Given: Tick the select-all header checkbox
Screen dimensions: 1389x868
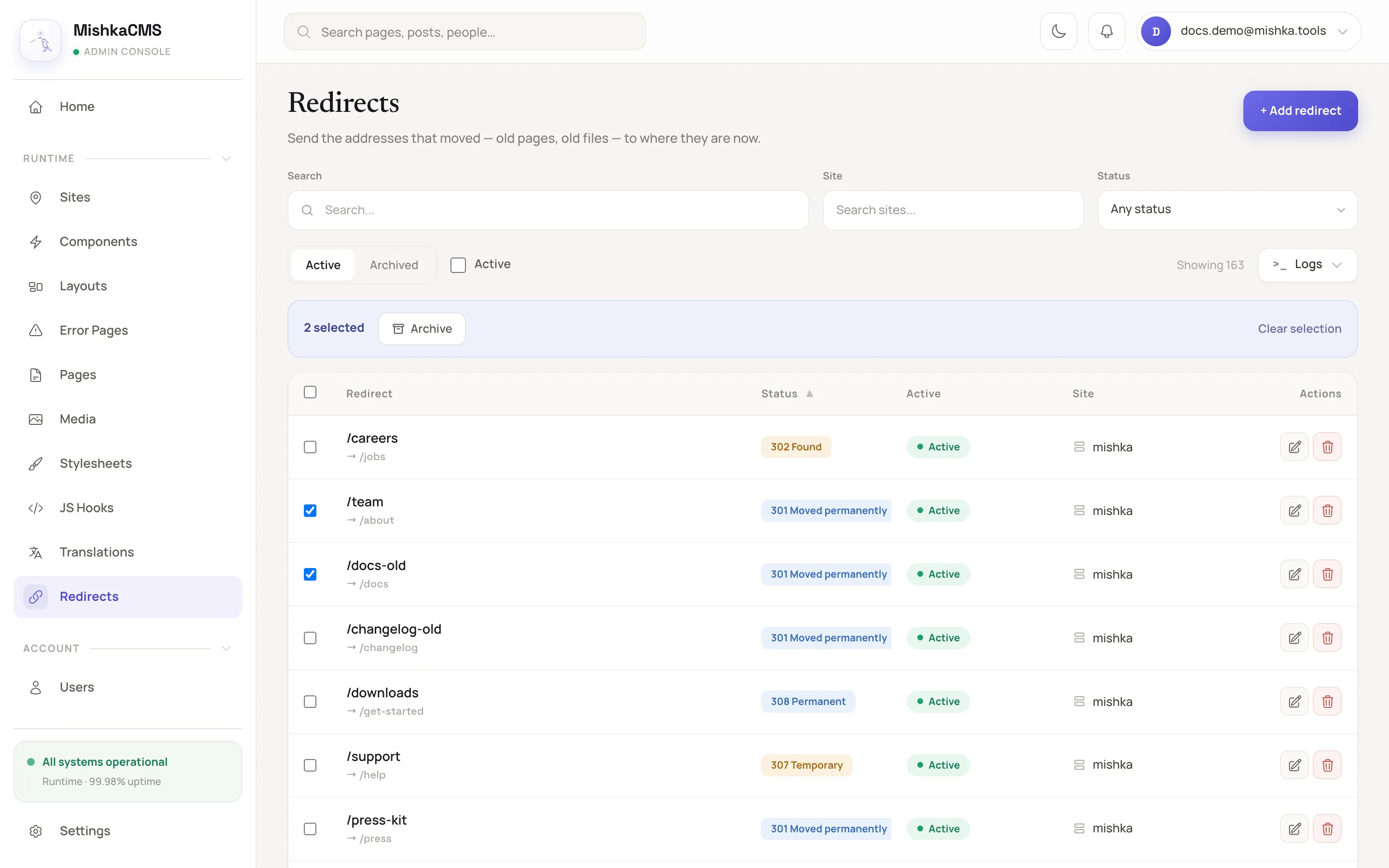Looking at the screenshot, I should [310, 392].
